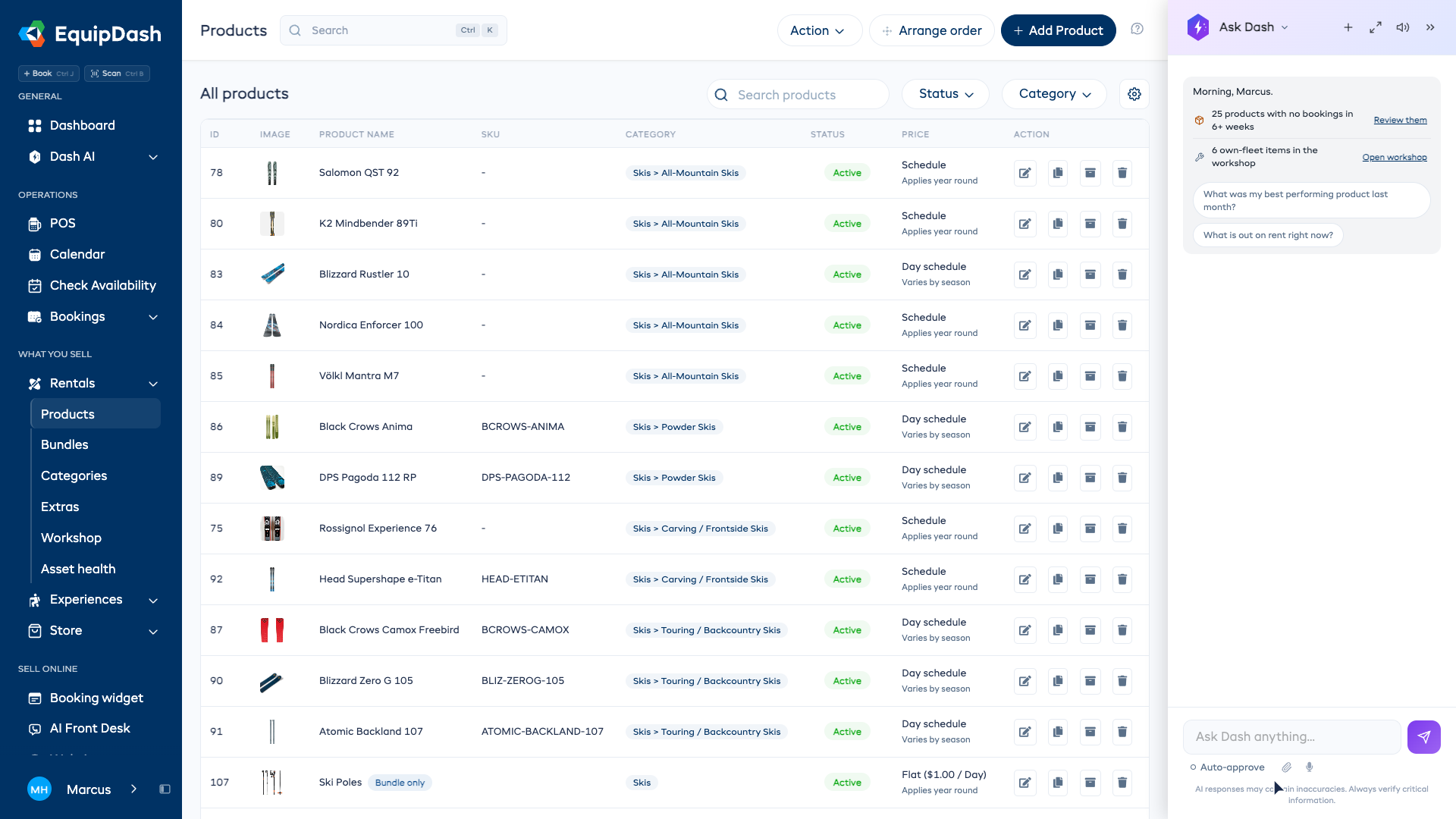Duplicate the K2 Mindbender 89Ti product

coord(1057,224)
